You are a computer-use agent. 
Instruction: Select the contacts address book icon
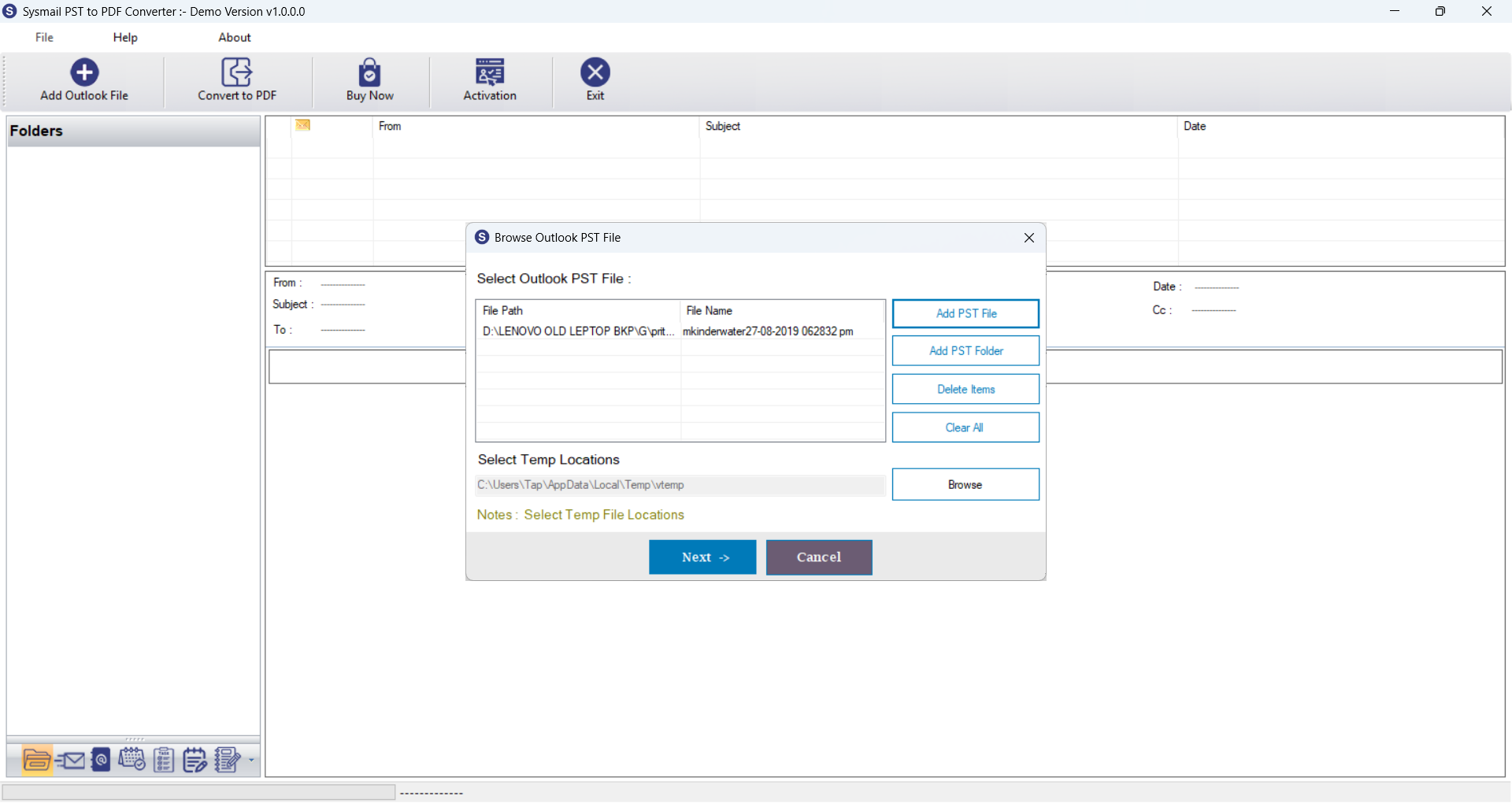(x=101, y=760)
